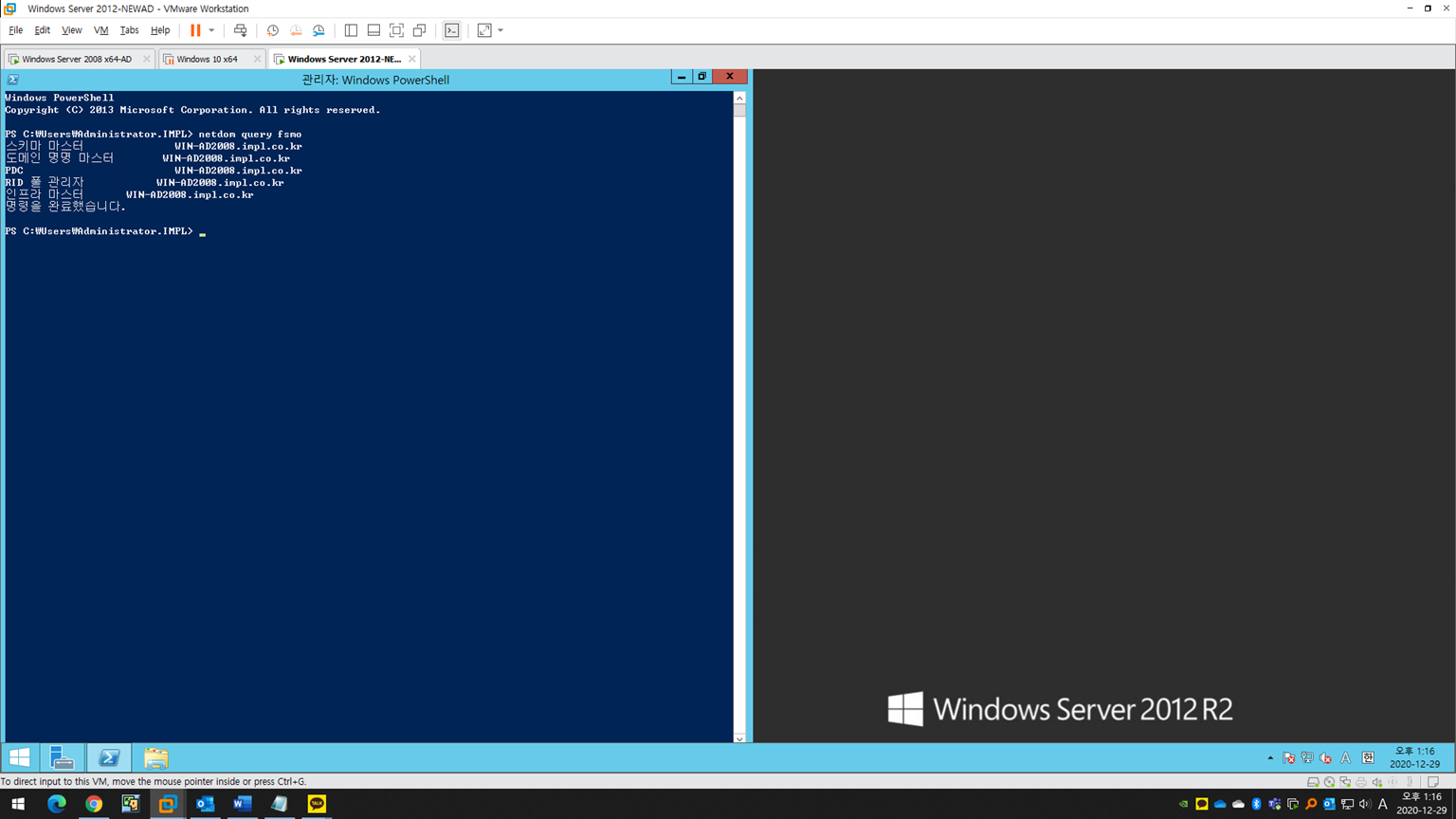1456x819 pixels.
Task: Open Server Manager from guest taskbar
Action: 62,757
